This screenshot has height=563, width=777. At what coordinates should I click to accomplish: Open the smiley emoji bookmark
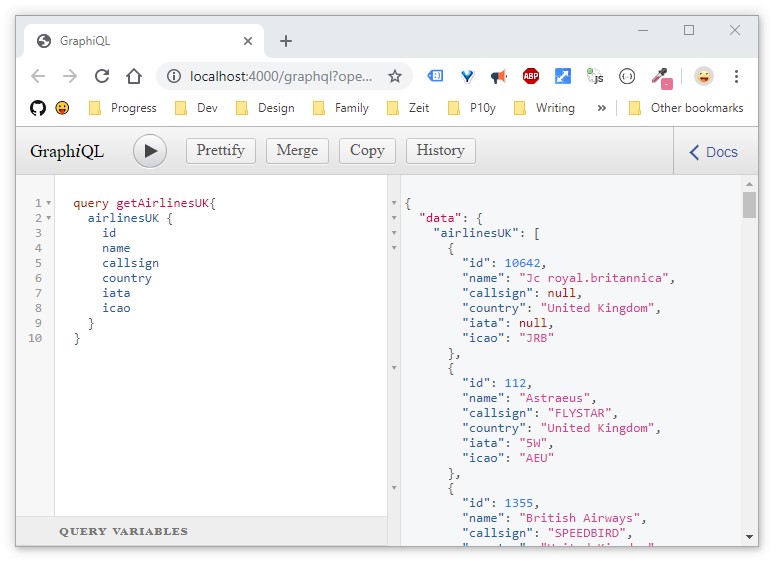point(62,108)
